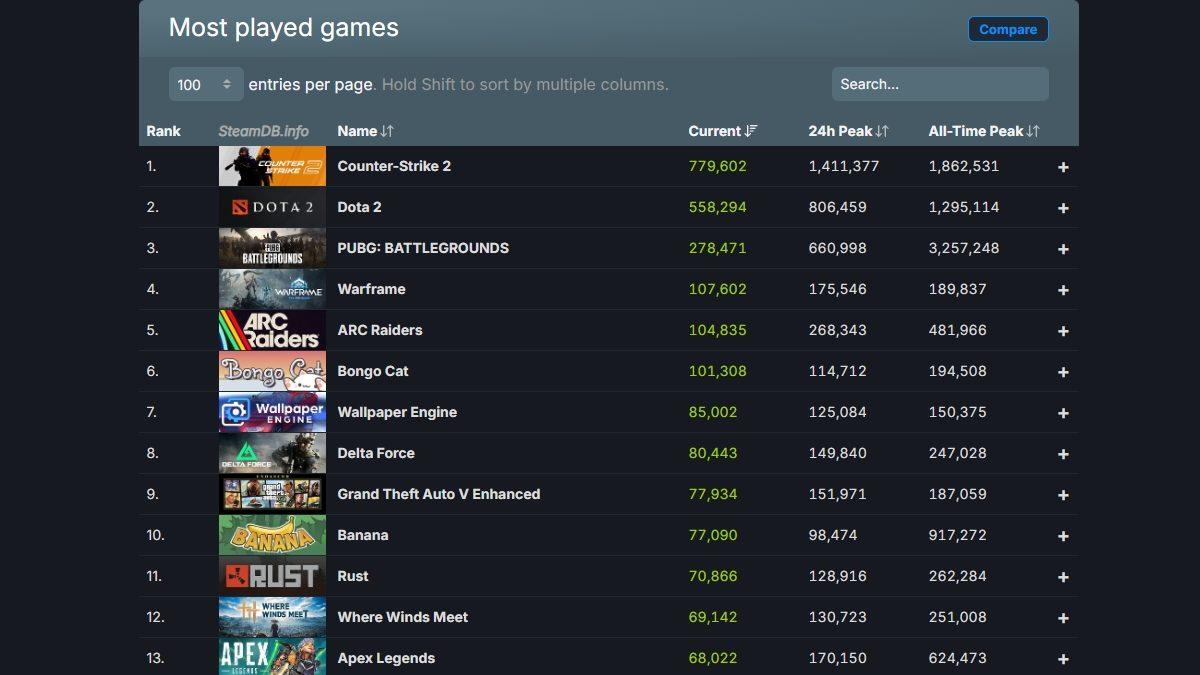Select the Rust game logo

[x=272, y=576]
